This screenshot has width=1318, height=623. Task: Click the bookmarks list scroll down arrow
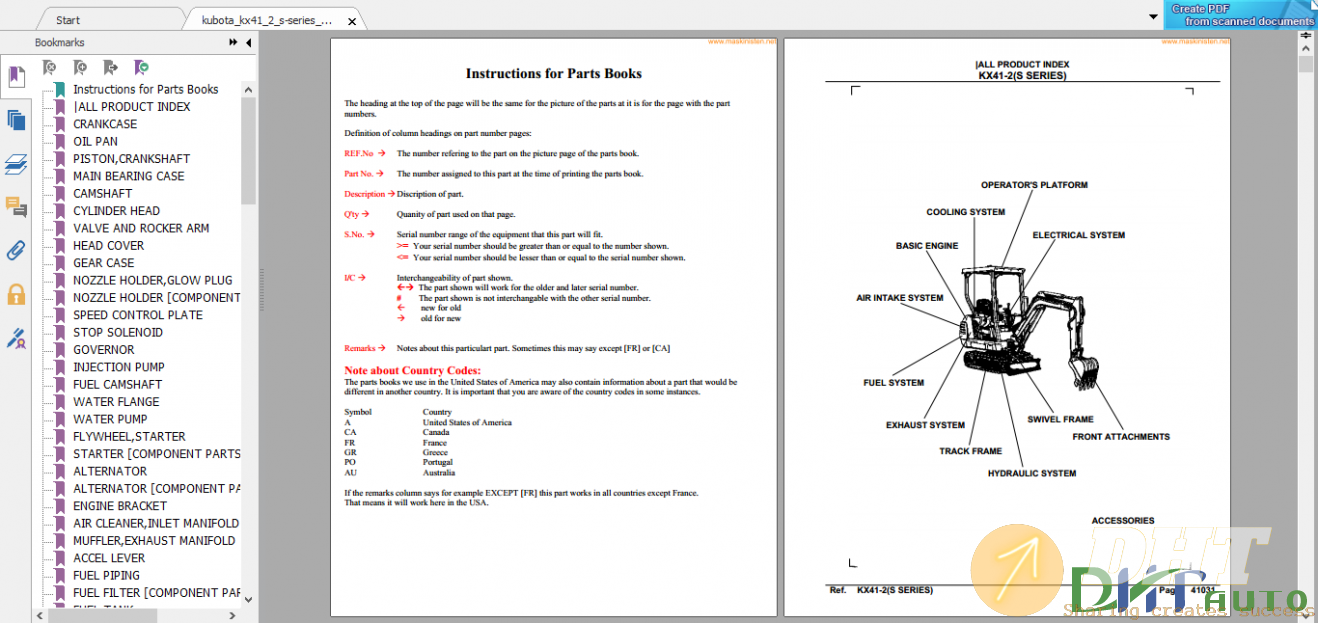248,600
